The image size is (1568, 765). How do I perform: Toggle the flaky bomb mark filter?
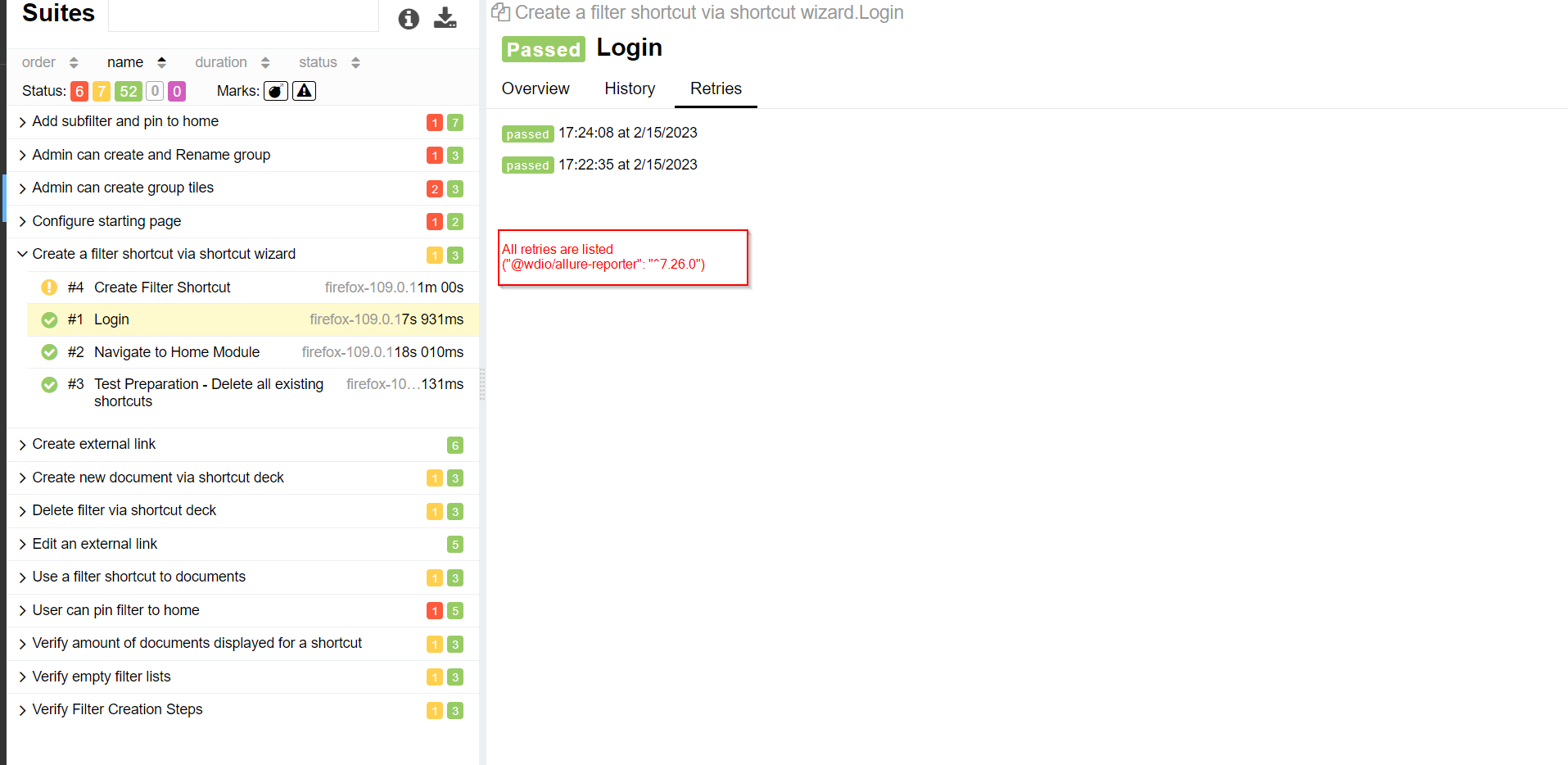[276, 91]
